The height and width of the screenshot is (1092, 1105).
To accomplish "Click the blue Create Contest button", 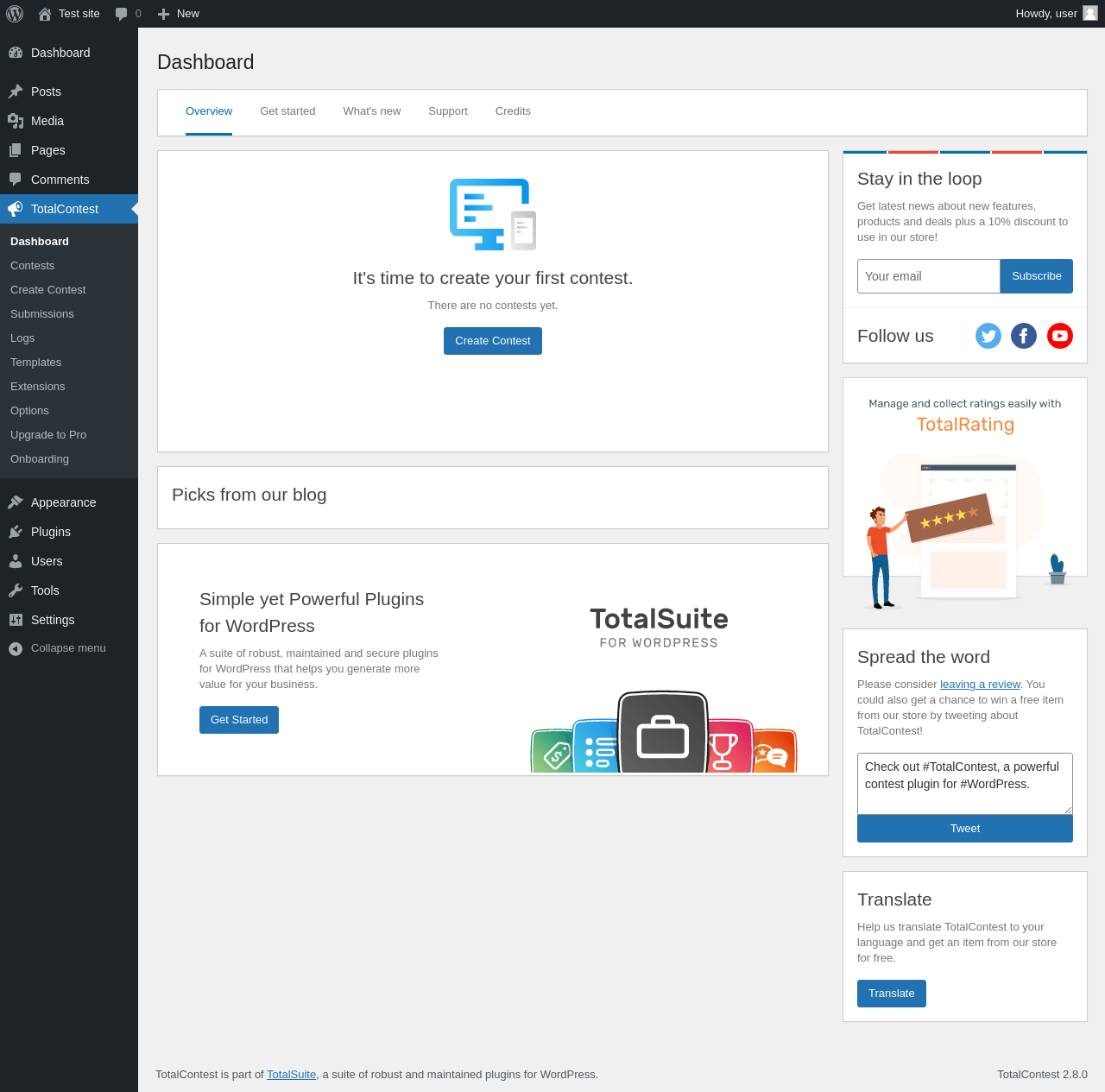I will coord(493,341).
